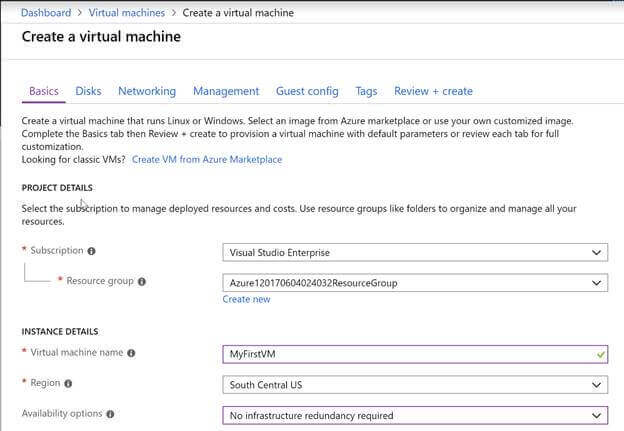Switch to the Networking tab
Screen dimensions: 624x431
click(147, 91)
